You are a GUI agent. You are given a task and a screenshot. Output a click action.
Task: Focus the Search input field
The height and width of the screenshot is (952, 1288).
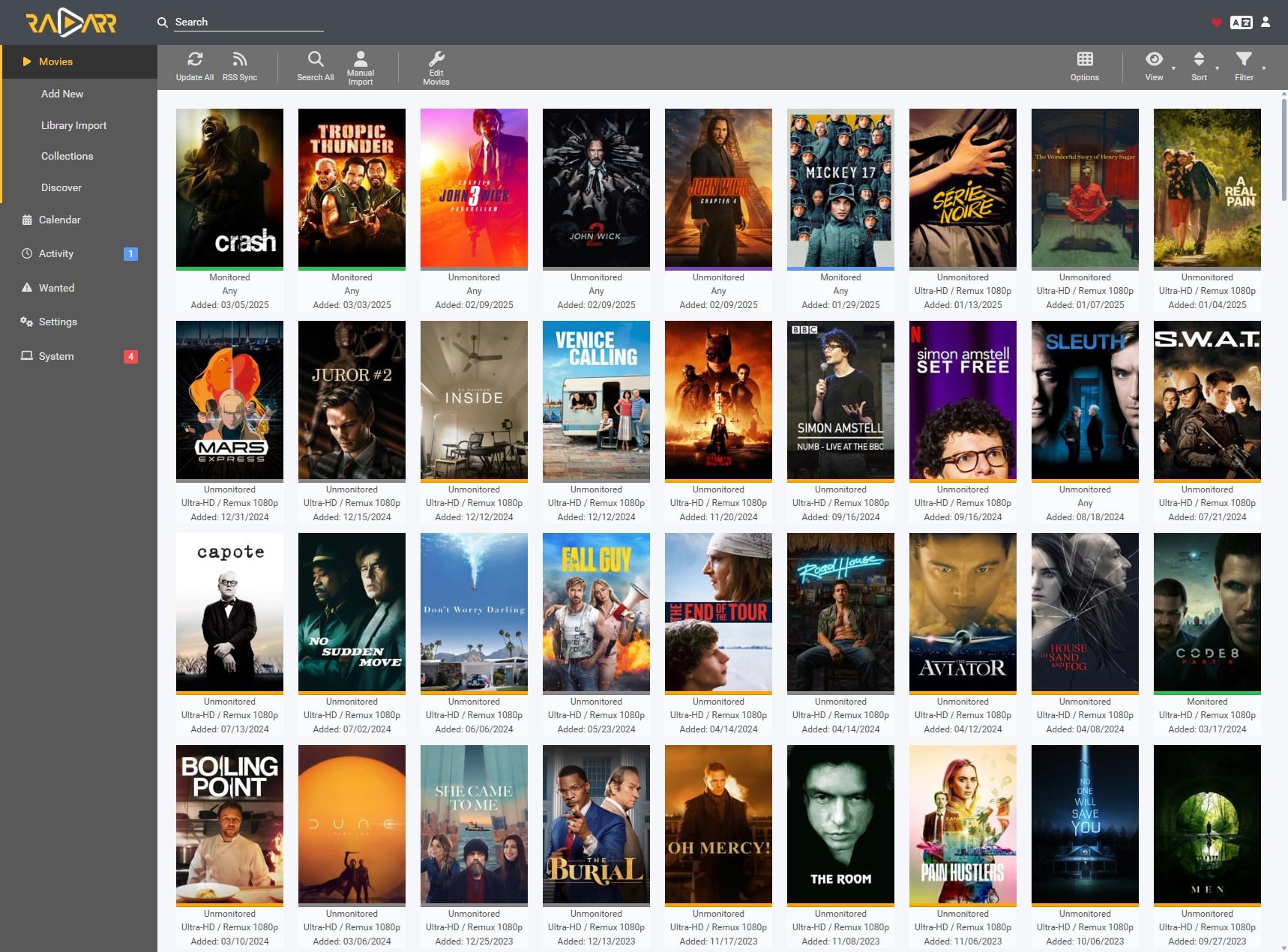tap(249, 22)
